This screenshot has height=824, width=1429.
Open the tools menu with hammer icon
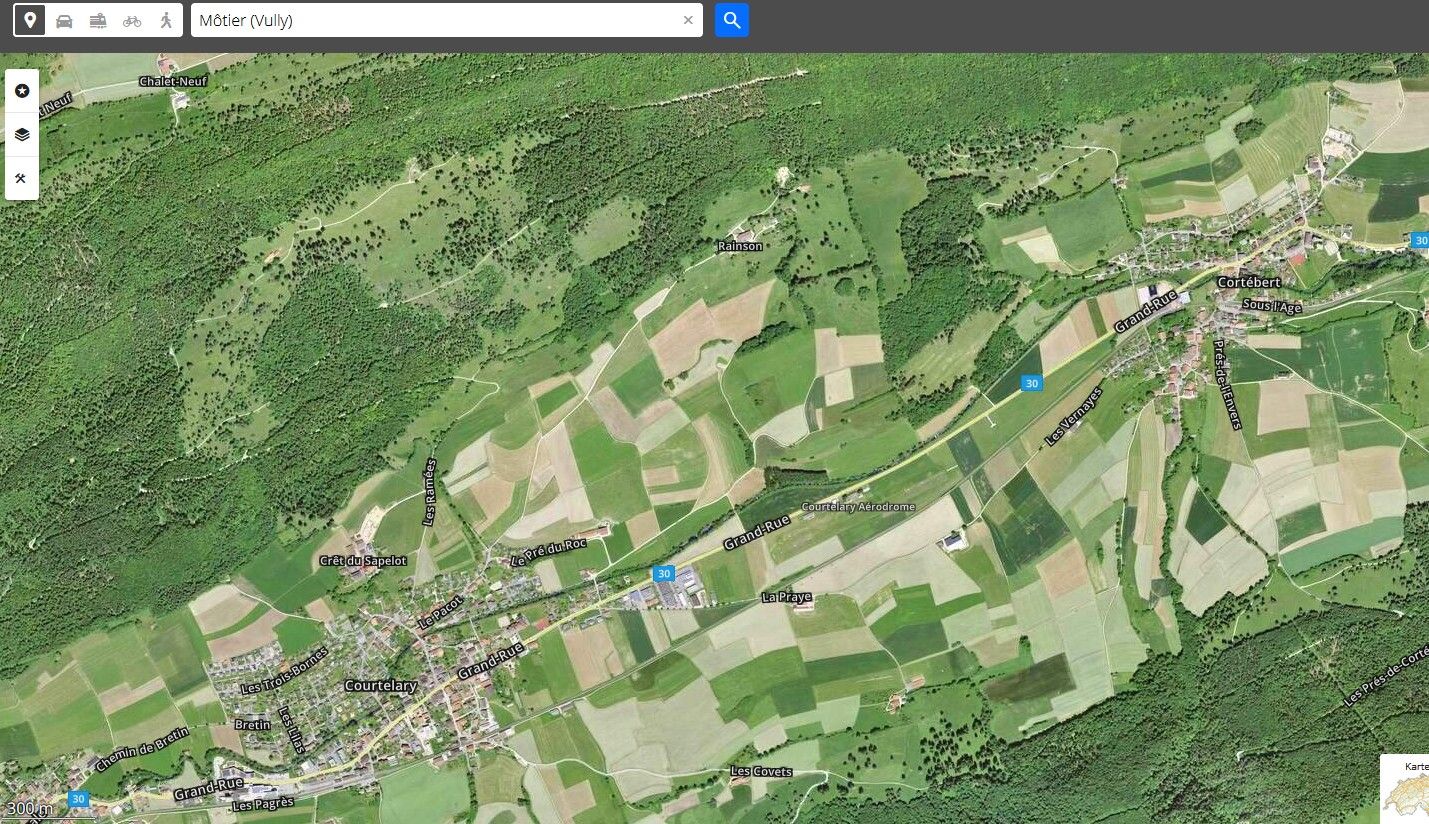[22, 179]
